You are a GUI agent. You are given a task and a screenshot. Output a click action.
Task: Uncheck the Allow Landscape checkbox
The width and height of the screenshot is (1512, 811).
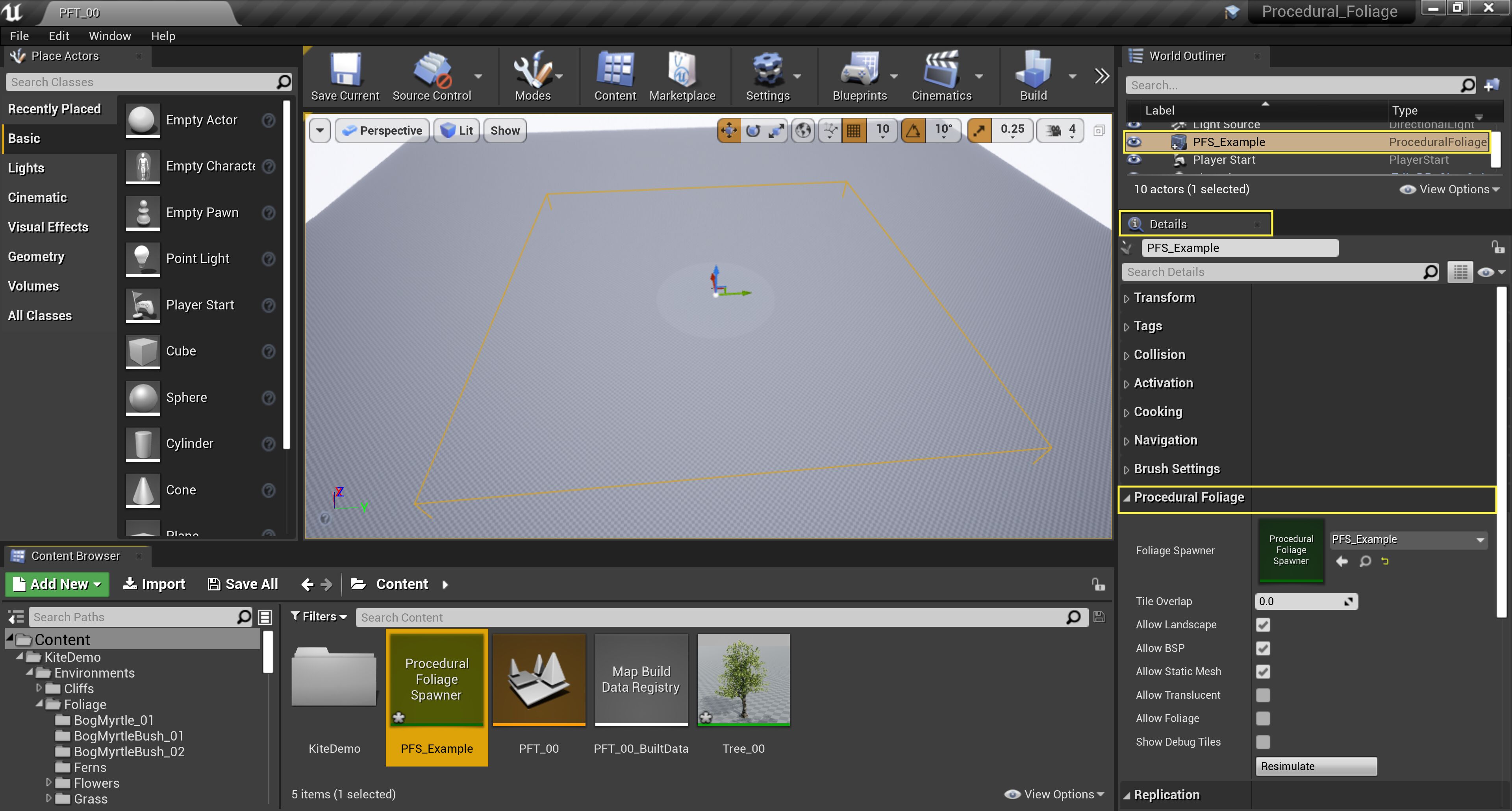pos(1262,625)
